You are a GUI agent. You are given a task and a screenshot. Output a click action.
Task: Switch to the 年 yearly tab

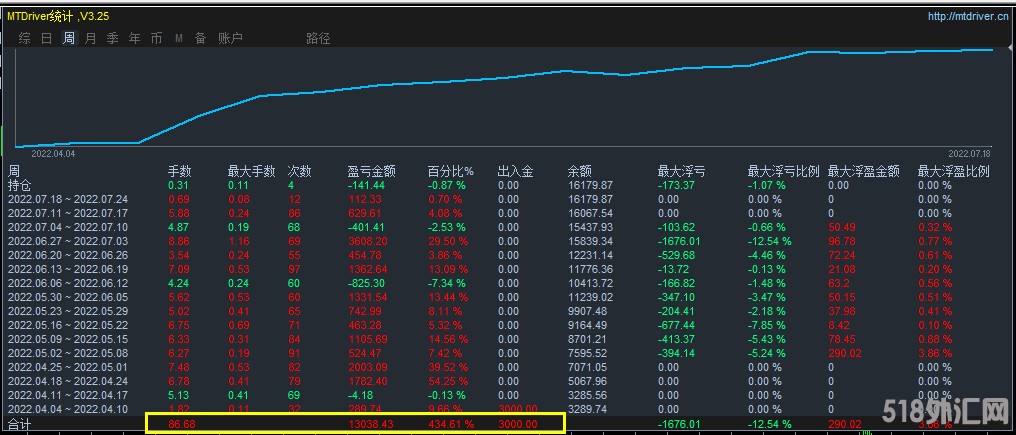[x=135, y=38]
